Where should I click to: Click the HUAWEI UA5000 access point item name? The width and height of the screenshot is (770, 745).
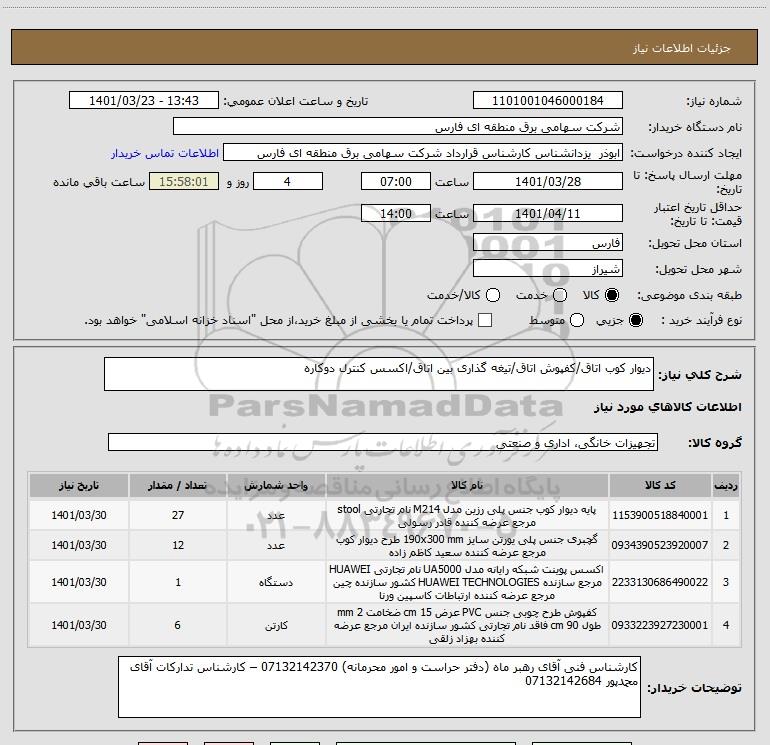(x=467, y=582)
